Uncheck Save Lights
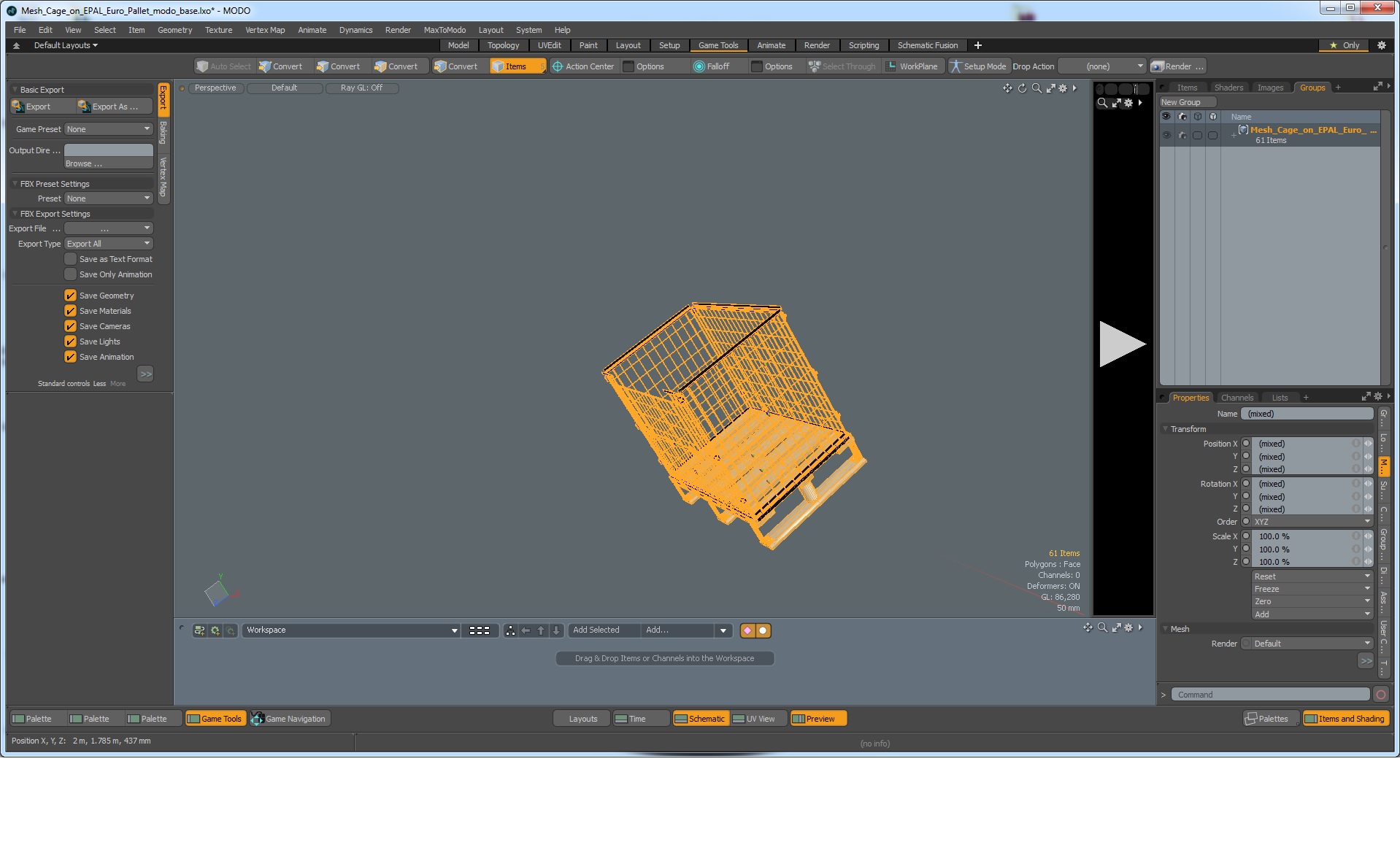Image resolution: width=1400 pixels, height=845 pixels. (x=70, y=342)
